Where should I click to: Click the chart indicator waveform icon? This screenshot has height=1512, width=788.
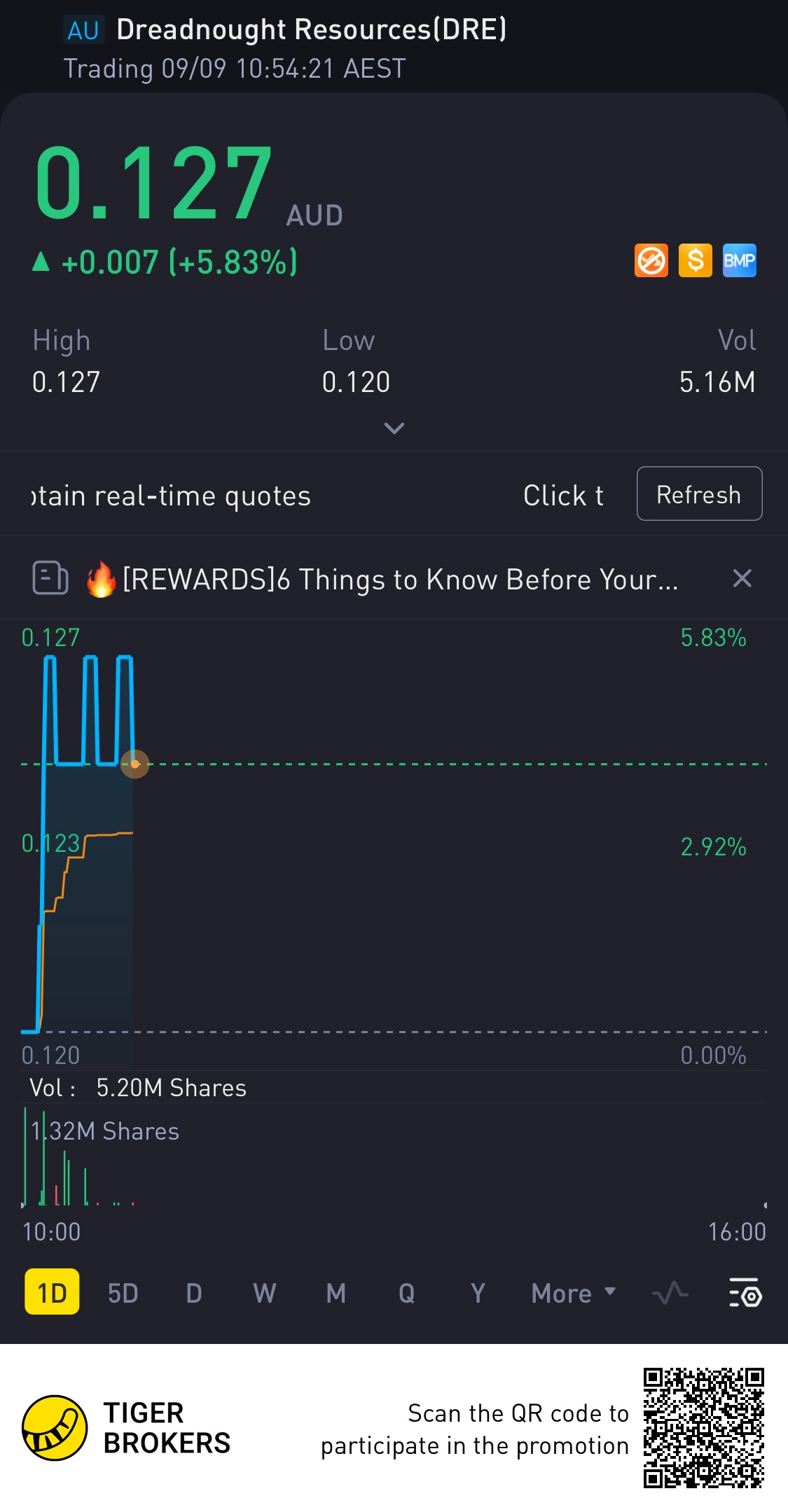coord(670,1293)
